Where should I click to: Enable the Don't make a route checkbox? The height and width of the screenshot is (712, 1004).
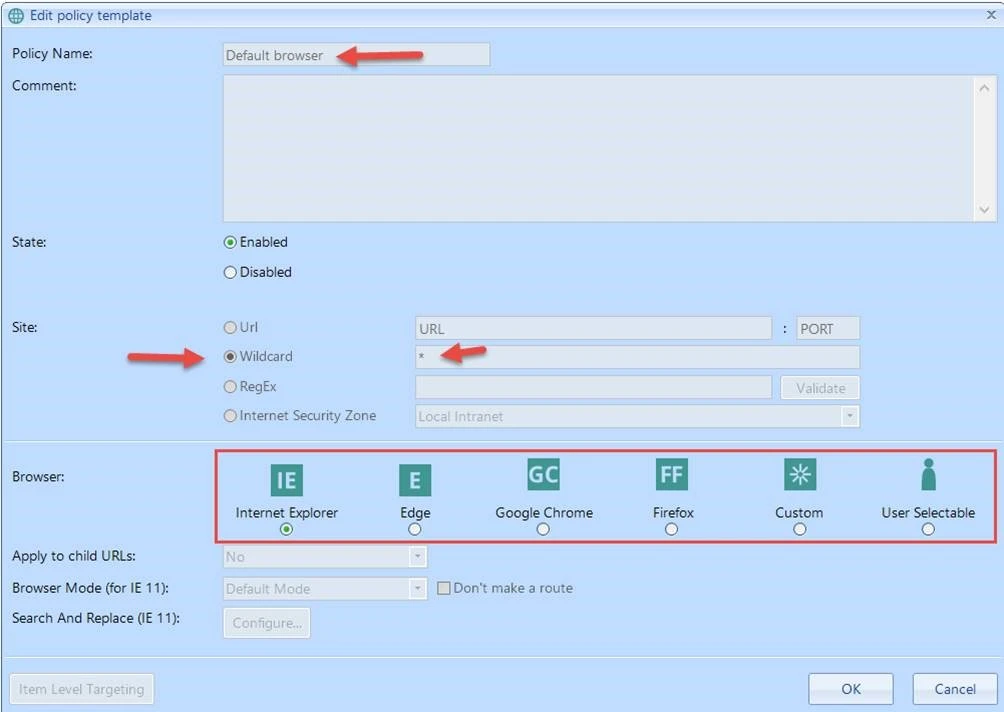[445, 588]
